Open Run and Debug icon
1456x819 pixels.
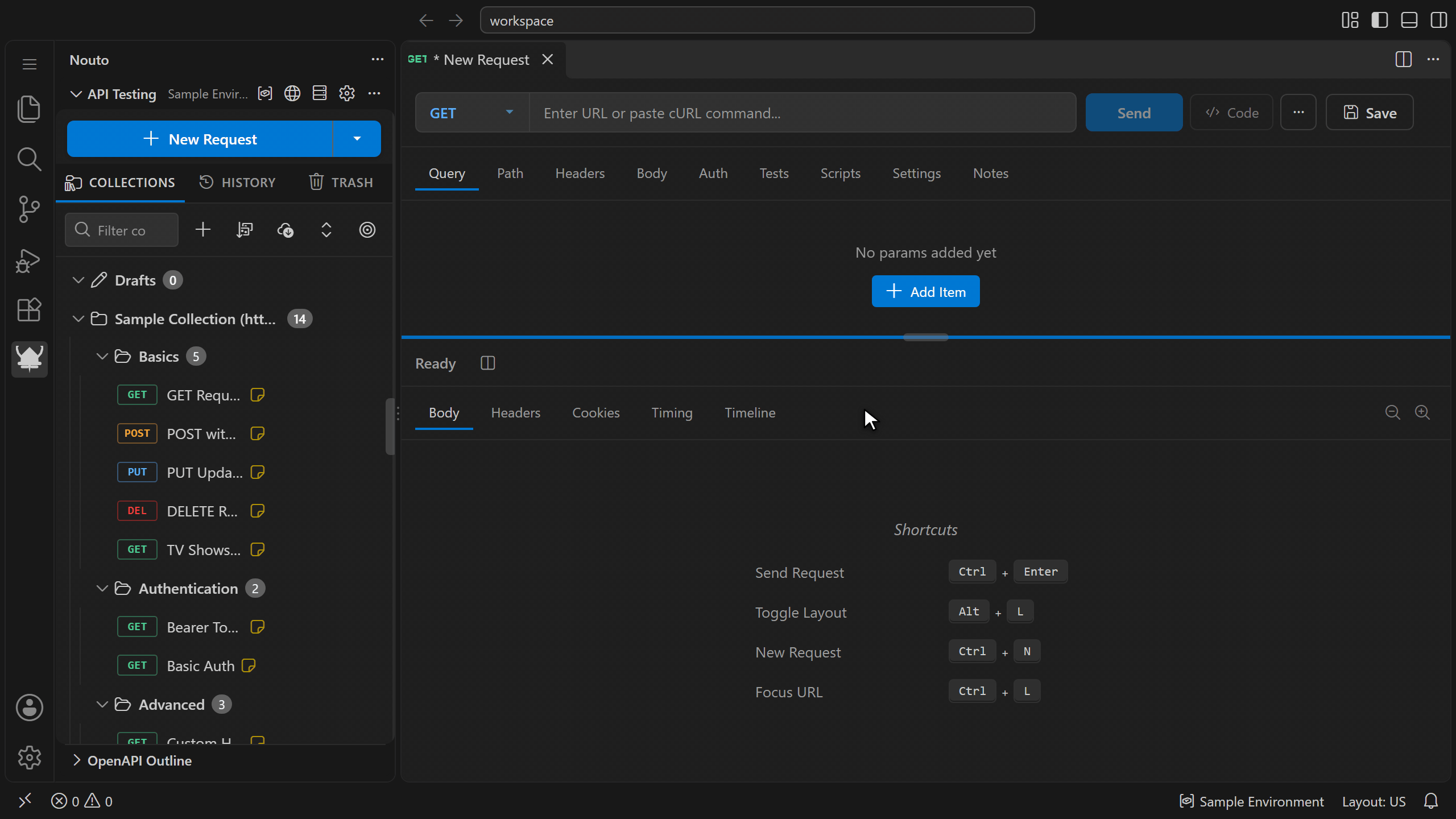click(x=29, y=260)
